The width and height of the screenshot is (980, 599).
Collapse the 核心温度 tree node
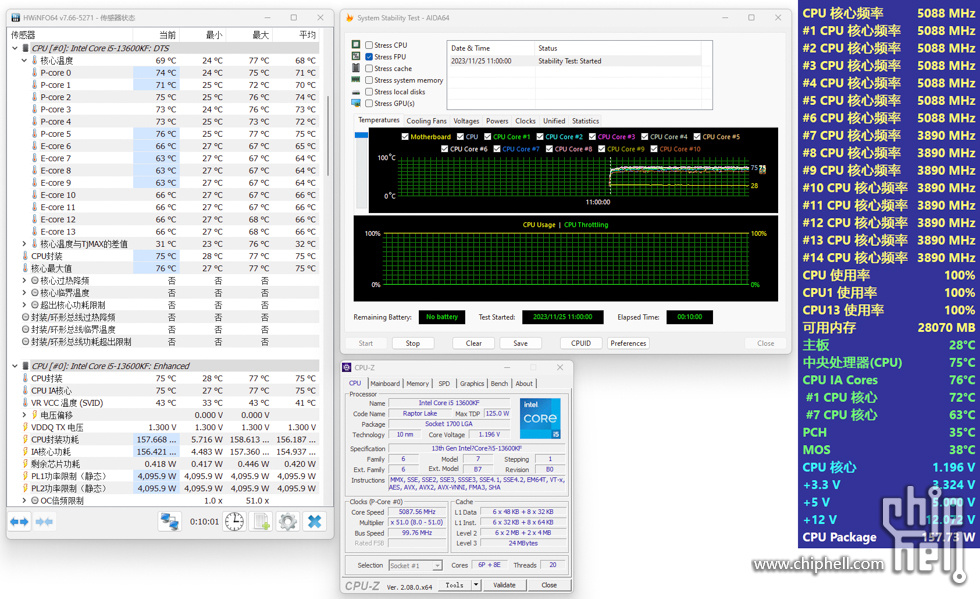(x=24, y=61)
